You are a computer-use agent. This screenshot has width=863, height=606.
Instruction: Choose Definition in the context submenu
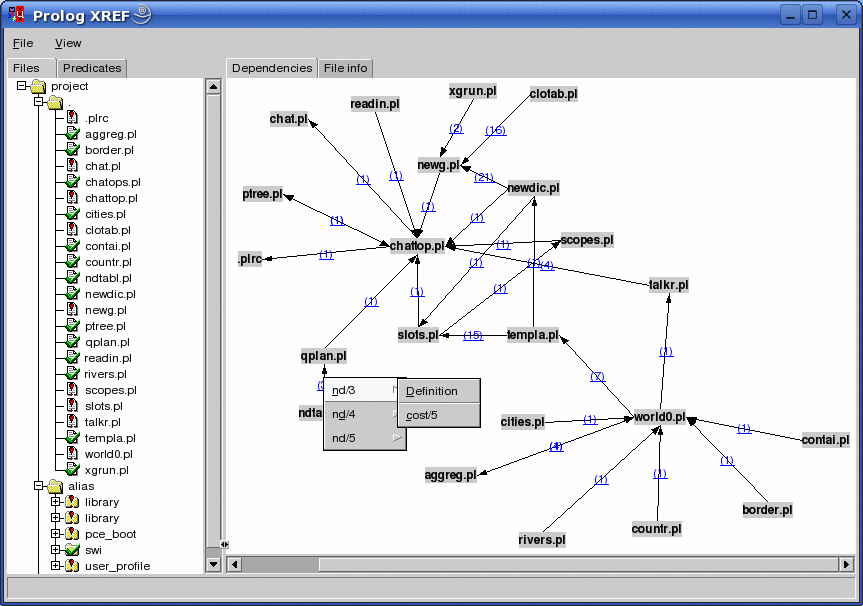click(432, 391)
